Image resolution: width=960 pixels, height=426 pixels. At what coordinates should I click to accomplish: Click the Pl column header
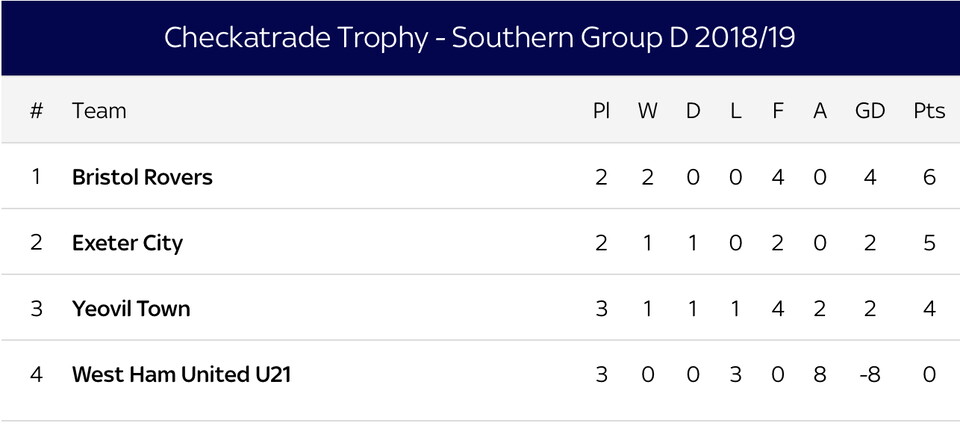(x=601, y=110)
